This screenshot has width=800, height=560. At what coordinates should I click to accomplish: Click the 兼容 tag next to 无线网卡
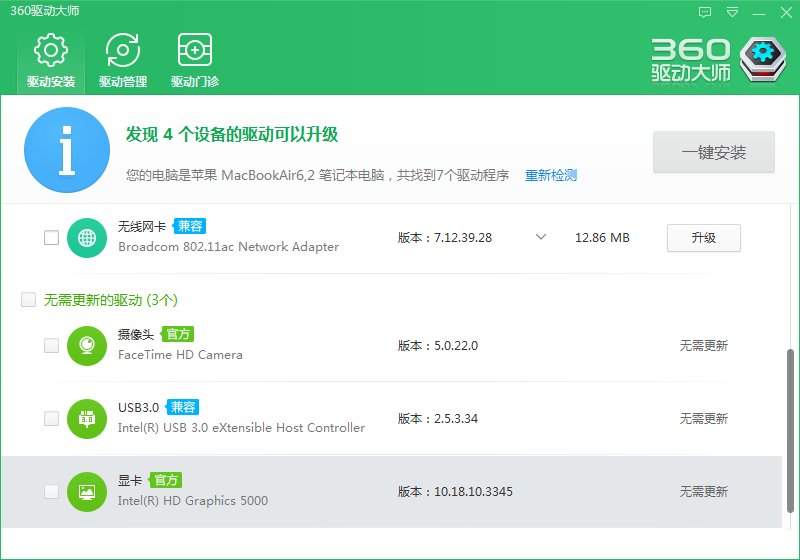pos(189,226)
